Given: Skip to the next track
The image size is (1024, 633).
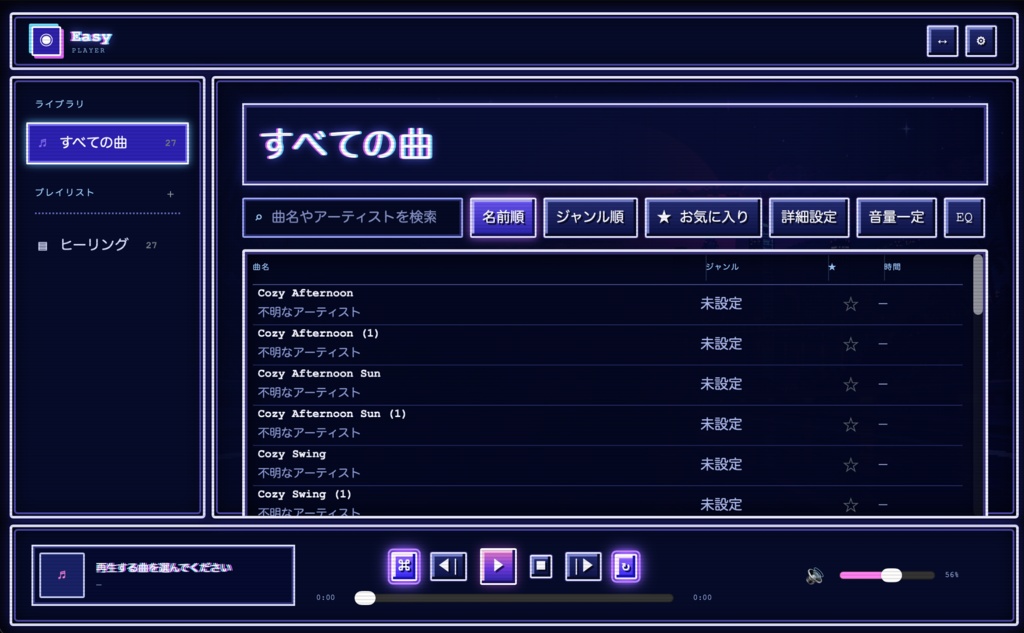Looking at the screenshot, I should coord(583,566).
